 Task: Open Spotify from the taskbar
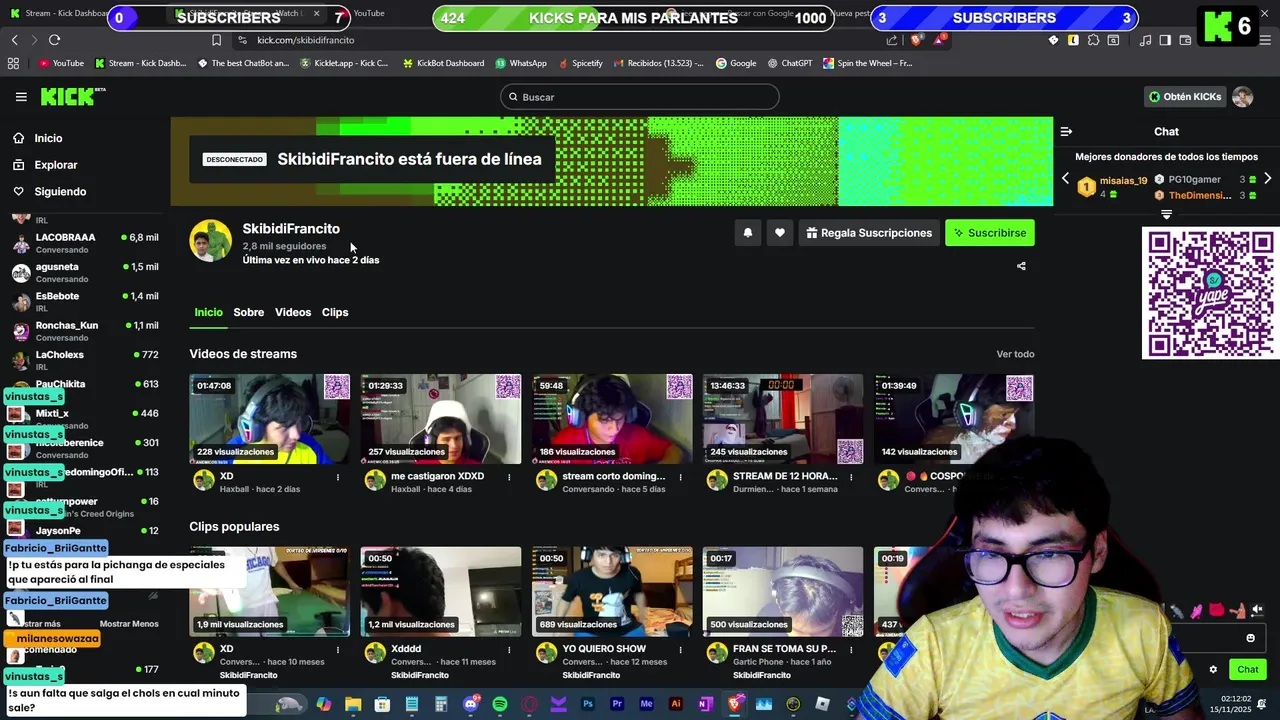point(500,704)
